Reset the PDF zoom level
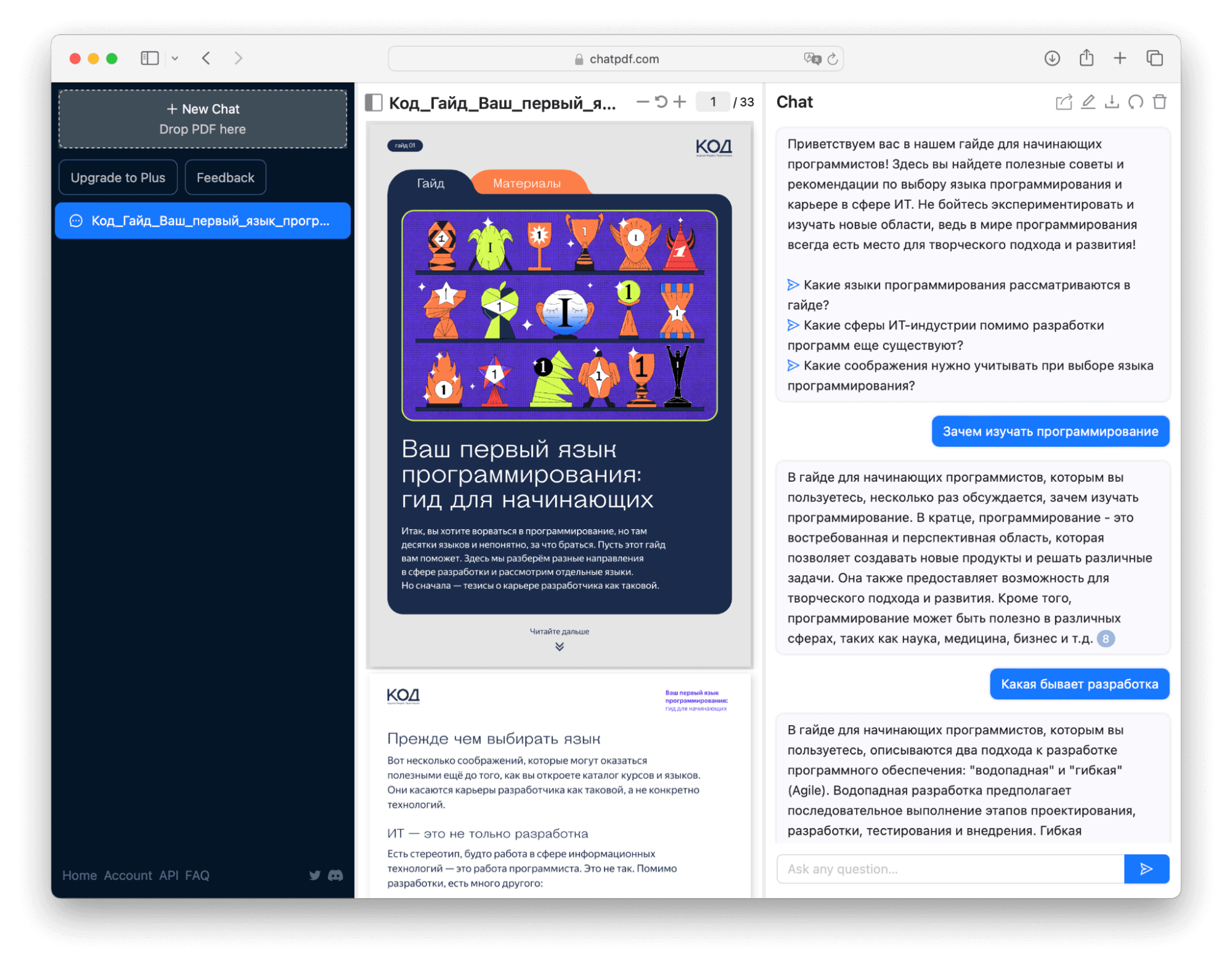 pos(661,102)
